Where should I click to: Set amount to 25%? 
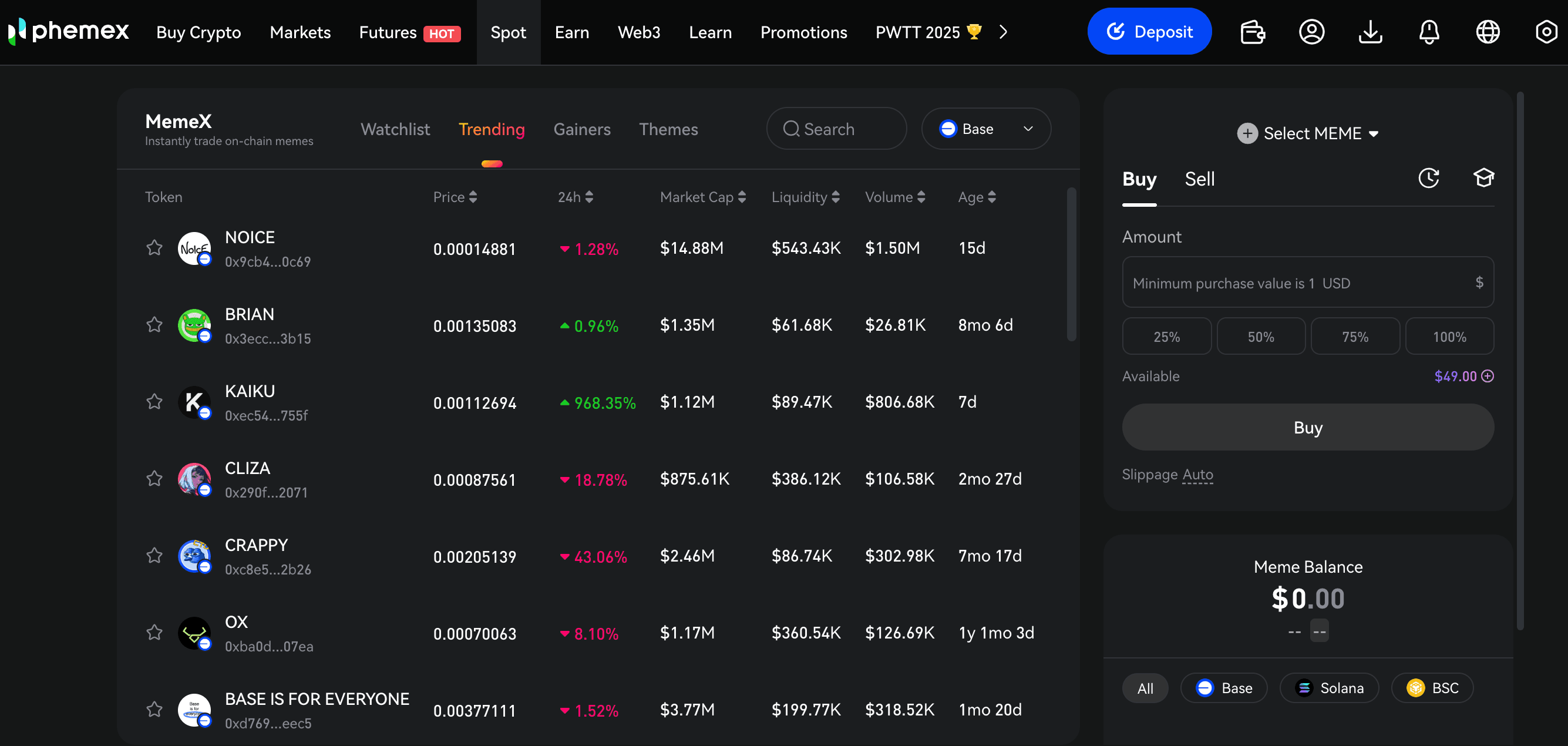[x=1166, y=336]
